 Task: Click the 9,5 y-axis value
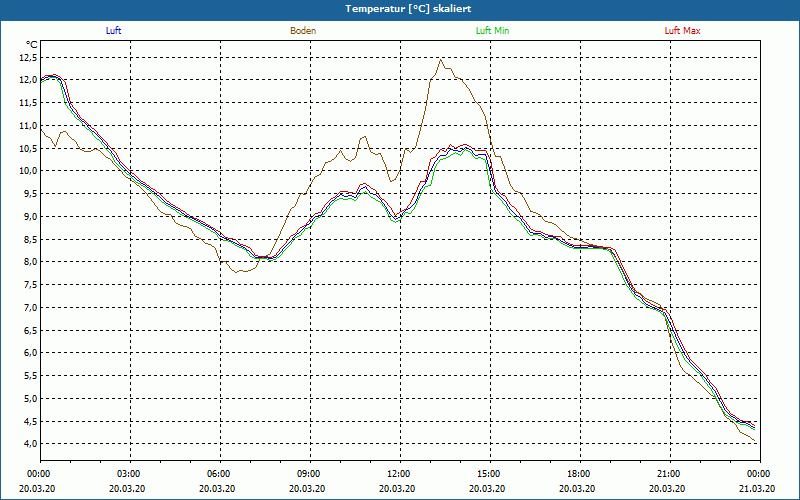(x=31, y=194)
